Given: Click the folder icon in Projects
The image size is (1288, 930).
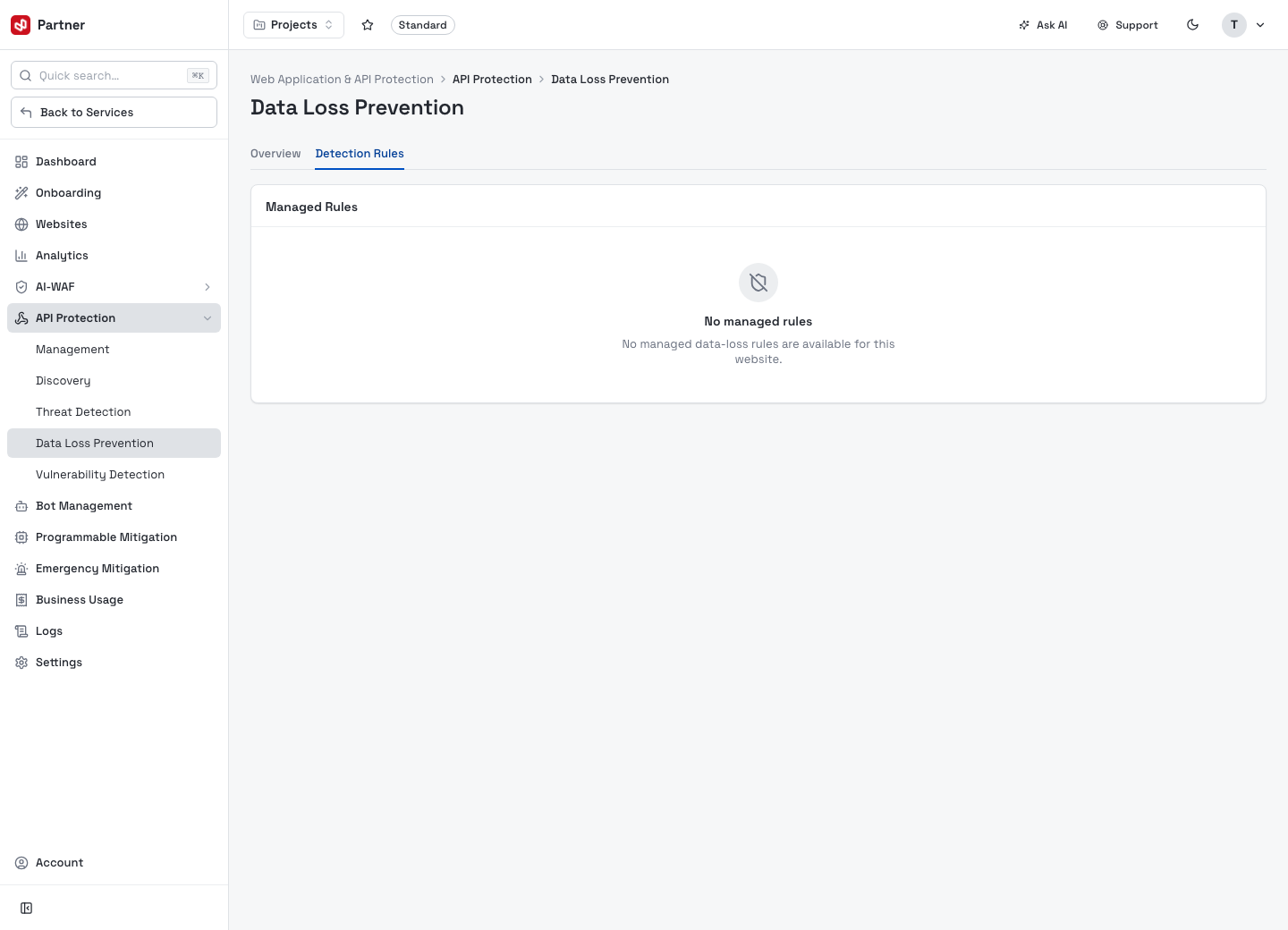Looking at the screenshot, I should click(259, 25).
